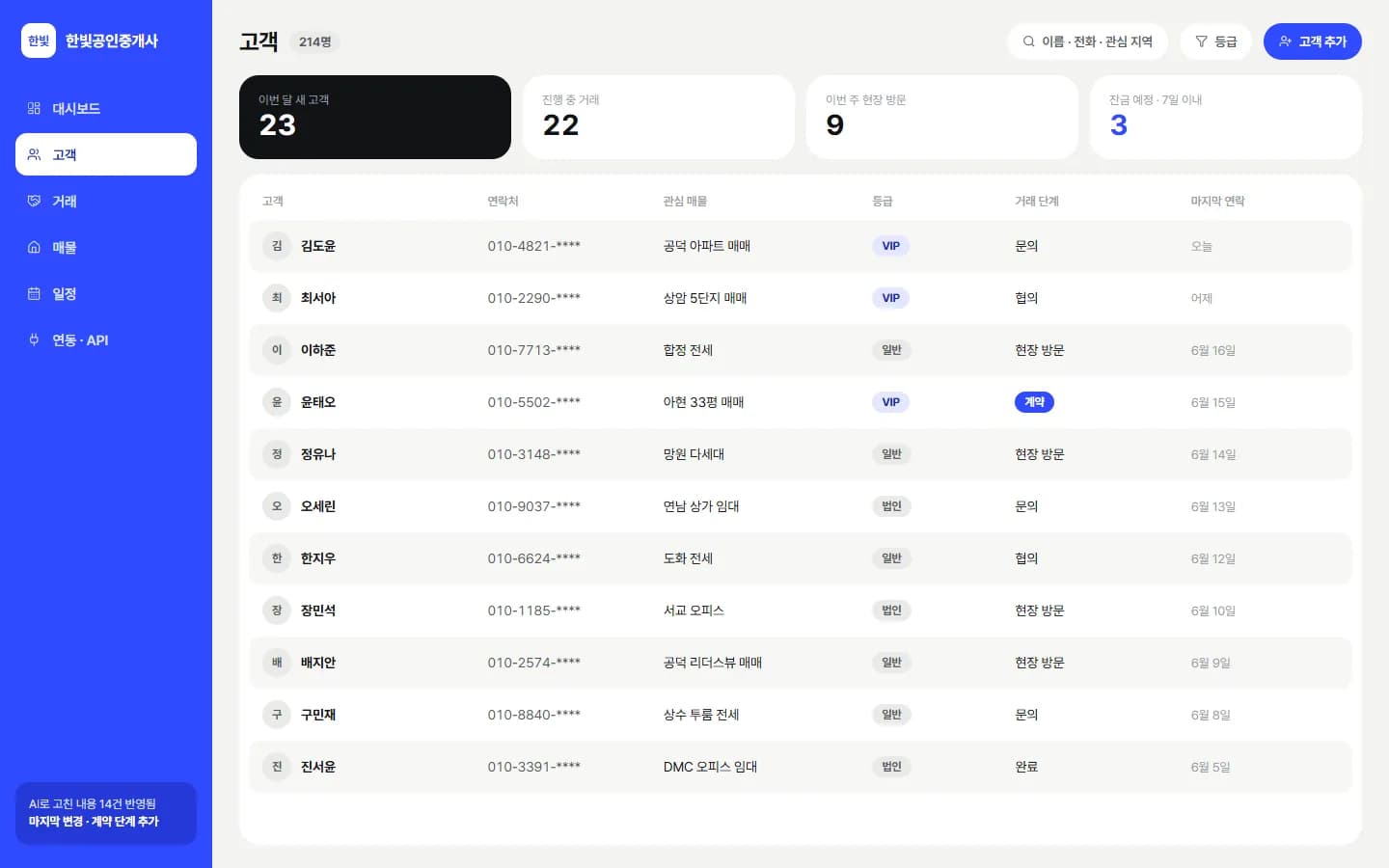Open customer 김도윤
Screen dimensions: 1389x868
tap(801, 246)
